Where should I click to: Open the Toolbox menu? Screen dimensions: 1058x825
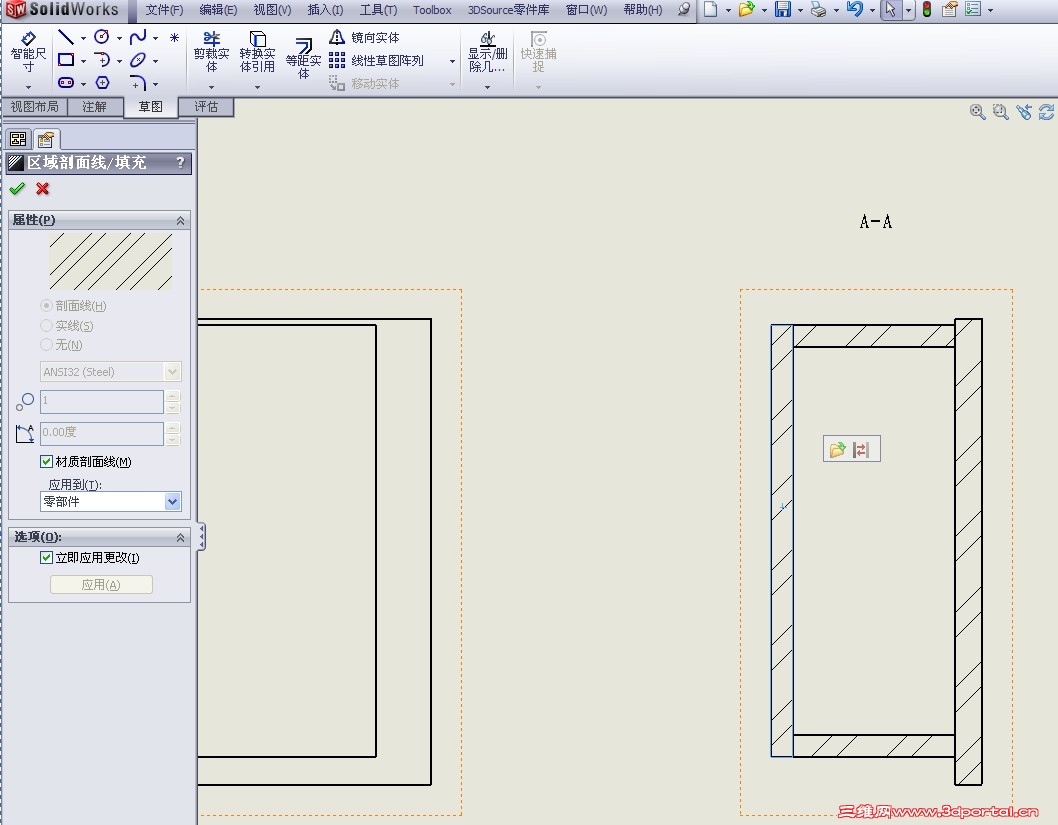point(432,10)
